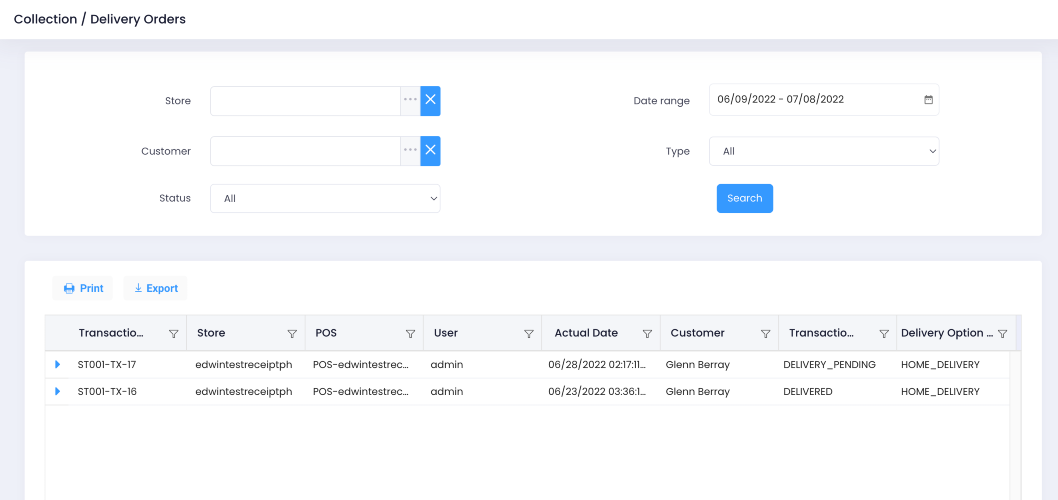Viewport: 1058px width, 500px height.
Task: Filter the Transaction status column
Action: [x=884, y=333]
